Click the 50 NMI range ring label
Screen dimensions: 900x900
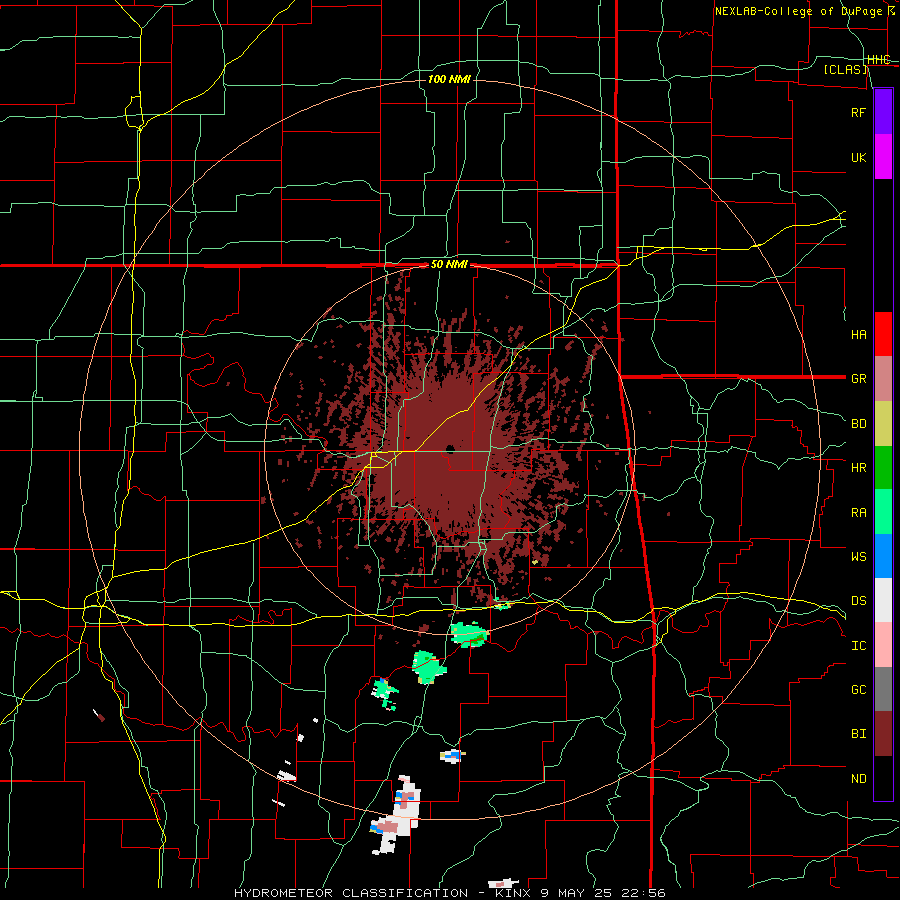(x=449, y=265)
